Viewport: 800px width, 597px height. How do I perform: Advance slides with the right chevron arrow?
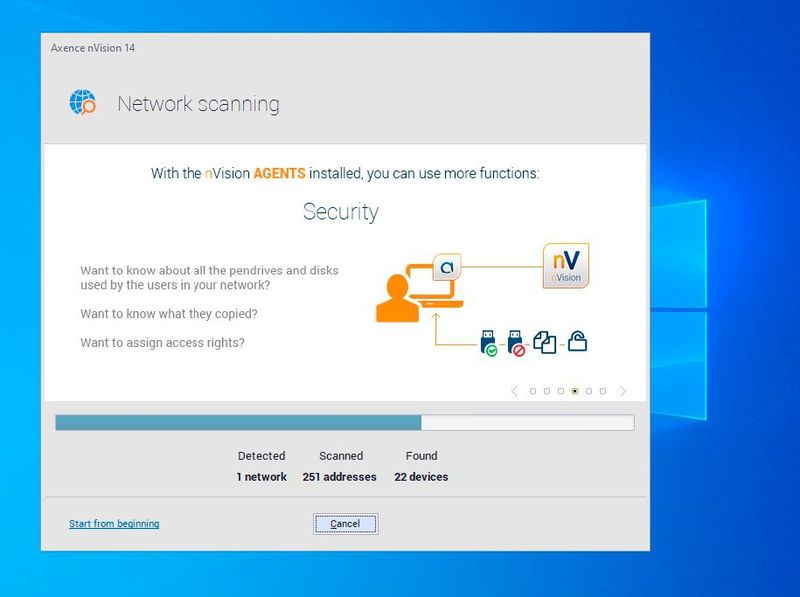coord(623,391)
